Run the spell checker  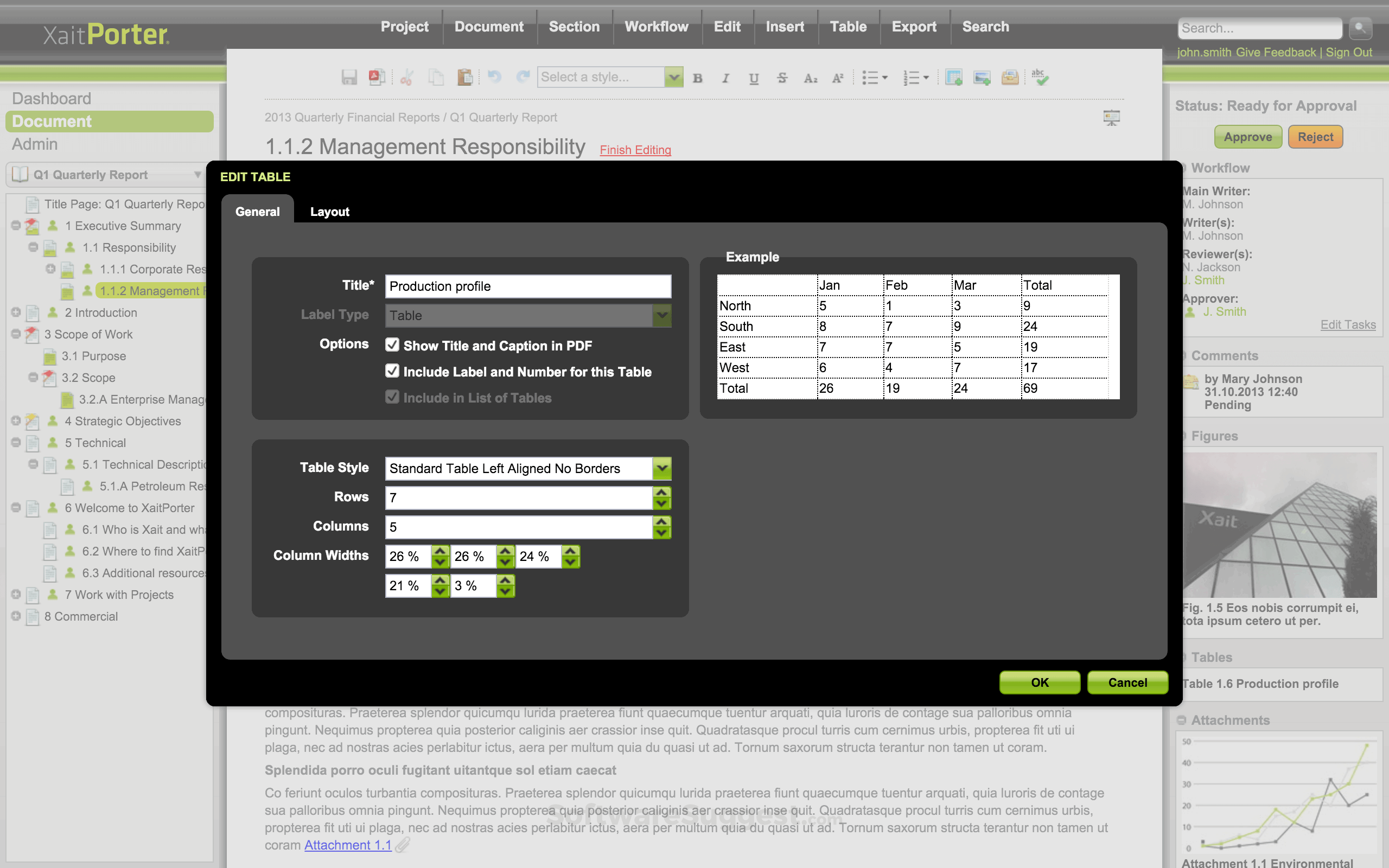[1040, 76]
